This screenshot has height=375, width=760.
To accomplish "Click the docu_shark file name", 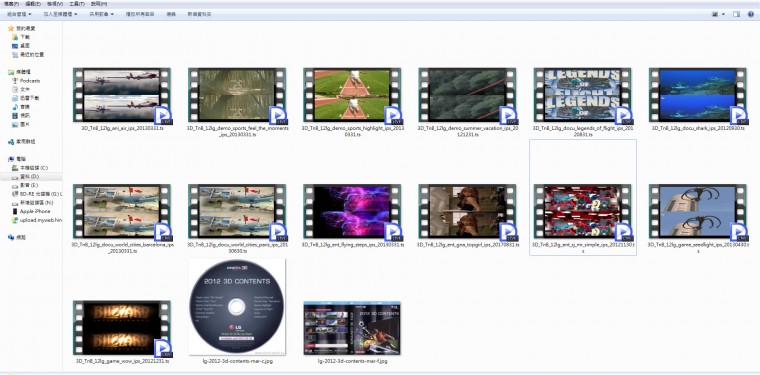I will click(698, 128).
